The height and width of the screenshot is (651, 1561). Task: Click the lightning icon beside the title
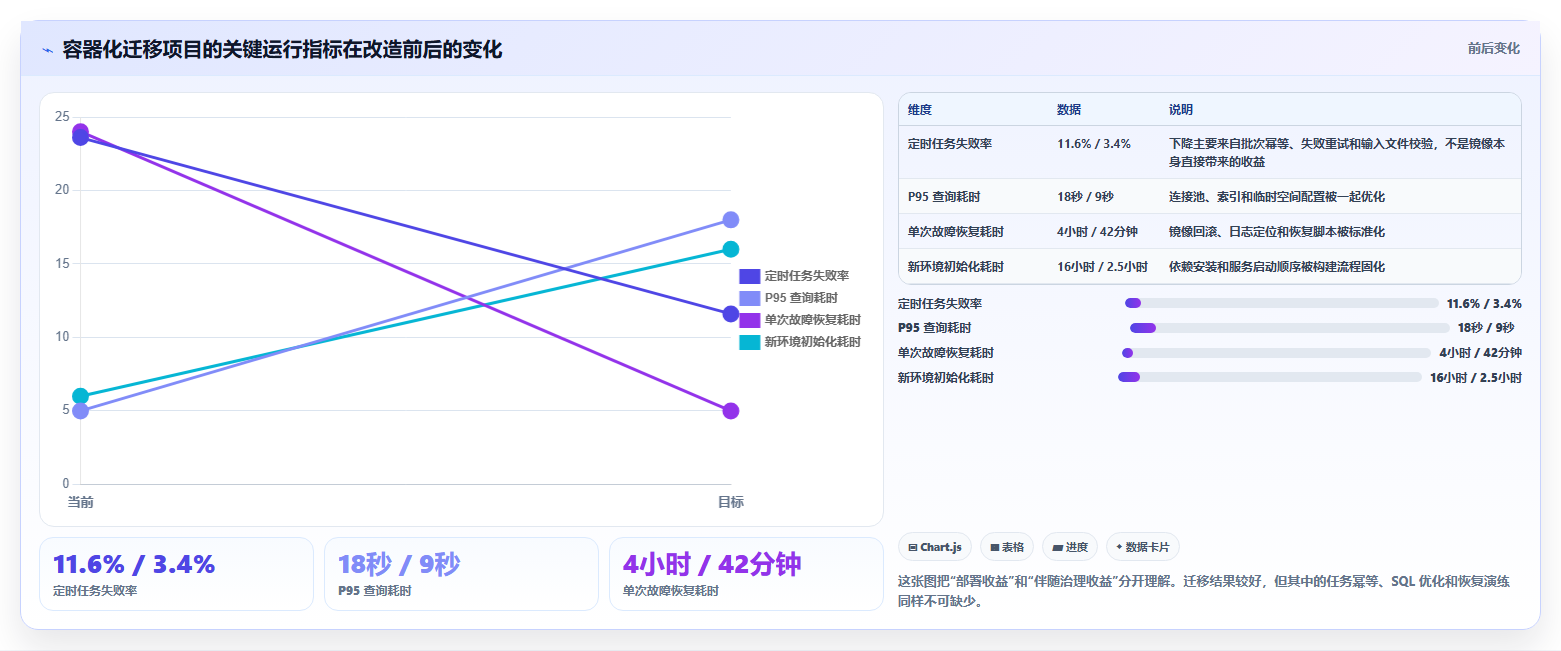click(47, 49)
